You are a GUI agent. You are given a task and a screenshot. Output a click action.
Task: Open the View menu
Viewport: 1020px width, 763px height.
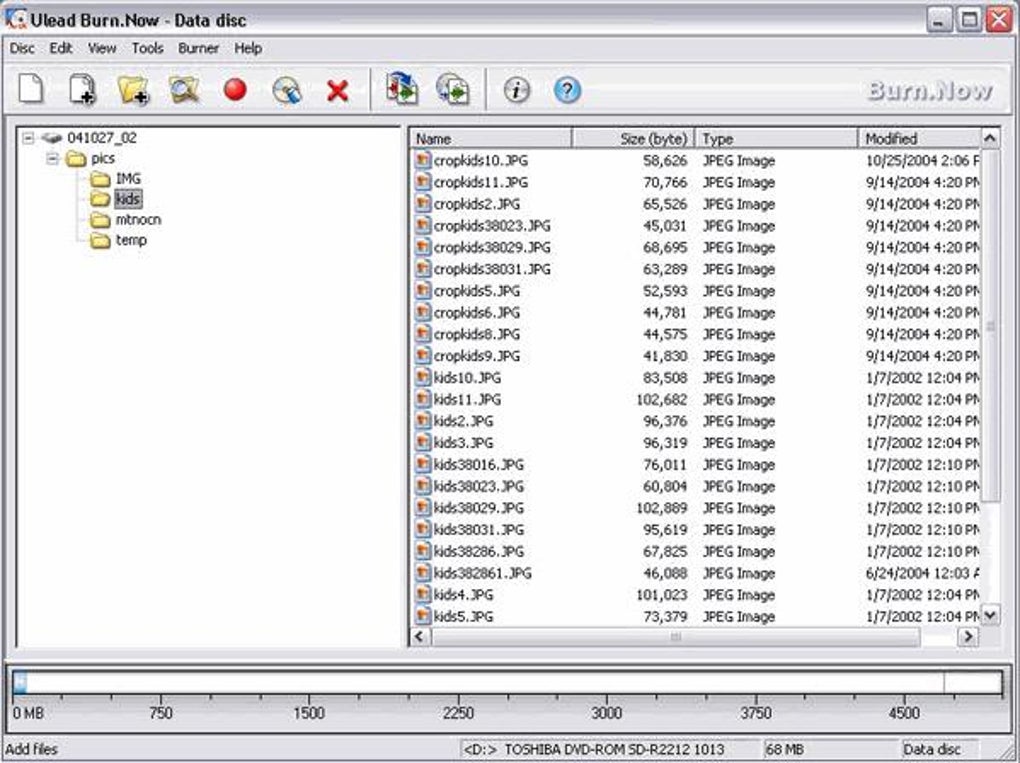click(x=102, y=48)
